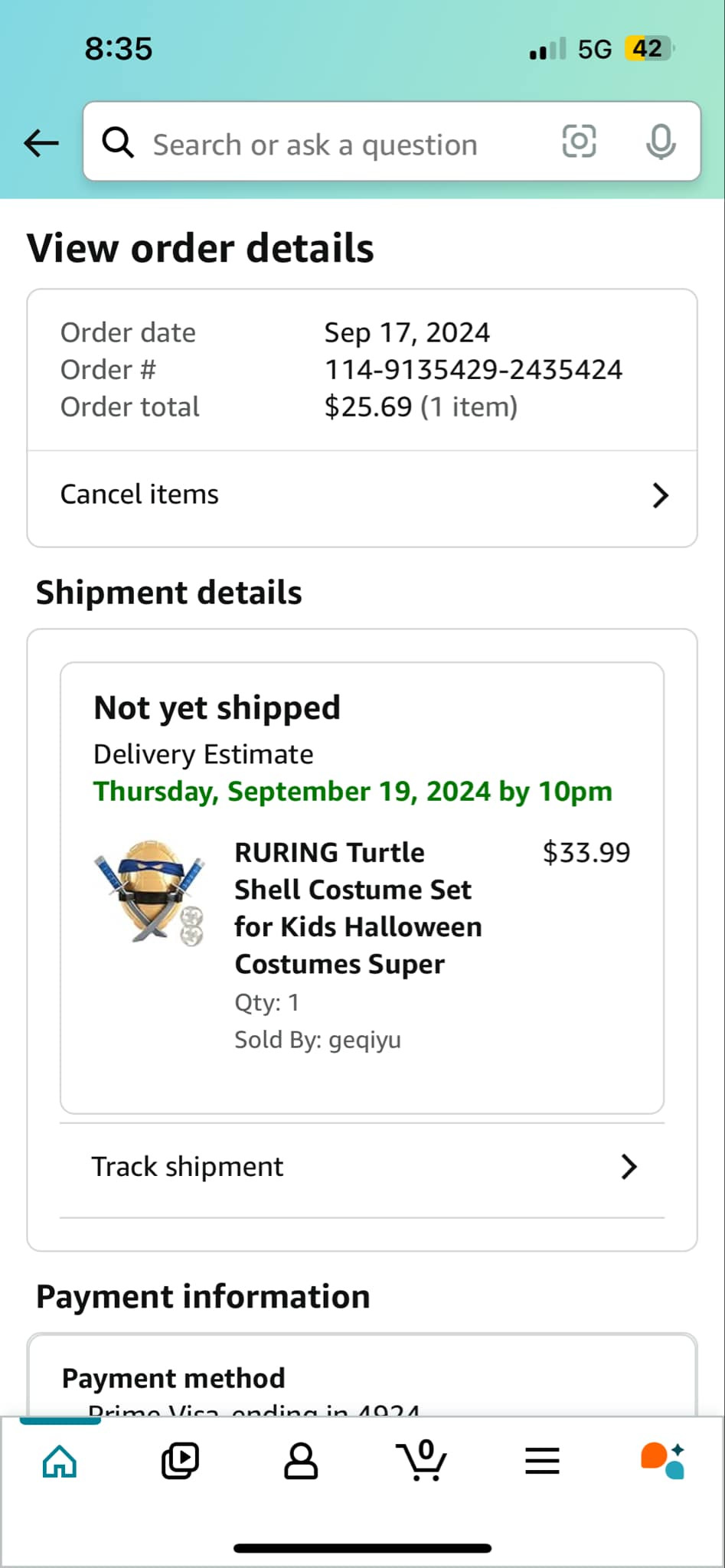Screen dimensions: 725x1568
Task: Open the Rufus AI assistant icon
Action: pos(662,1461)
